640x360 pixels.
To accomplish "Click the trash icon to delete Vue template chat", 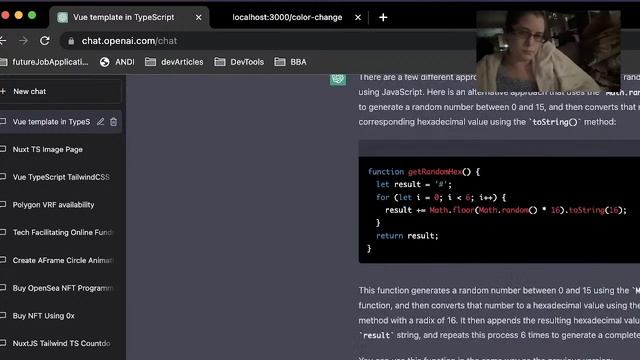I will click(x=113, y=122).
